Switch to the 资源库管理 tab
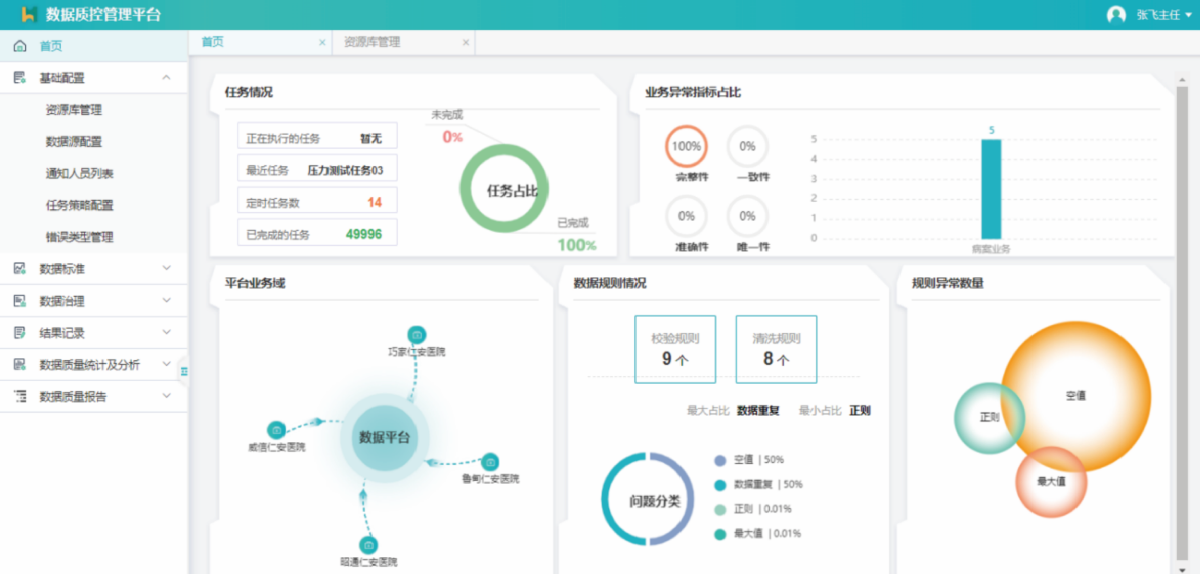This screenshot has height=574, width=1200. (372, 43)
